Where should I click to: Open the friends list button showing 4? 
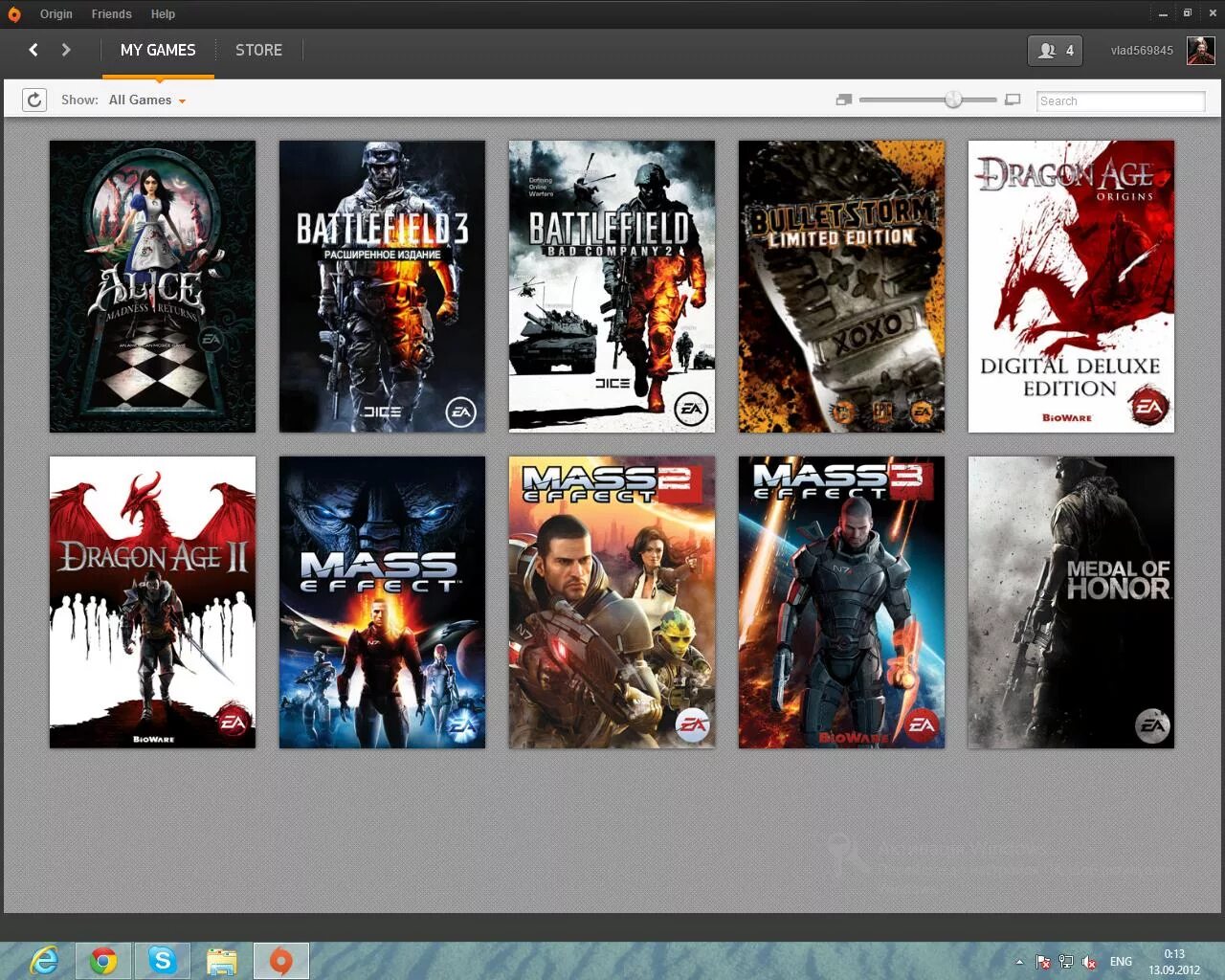click(1055, 51)
